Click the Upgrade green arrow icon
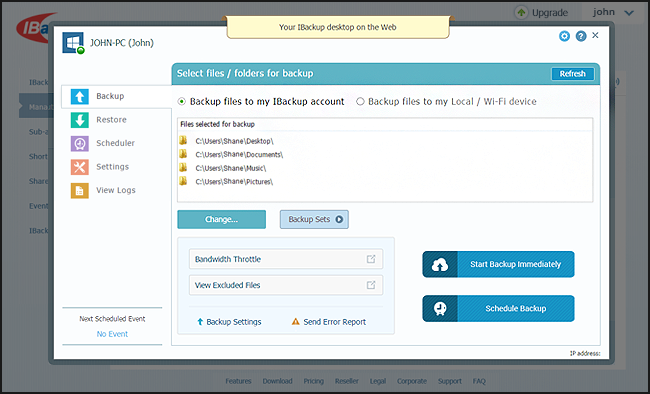Image resolution: width=650 pixels, height=394 pixels. (521, 12)
